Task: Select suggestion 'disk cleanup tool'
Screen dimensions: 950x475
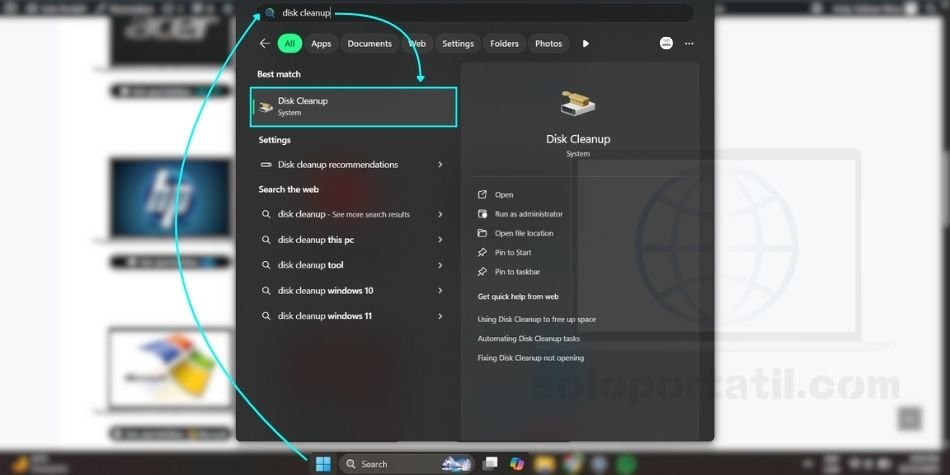Action: coord(351,265)
